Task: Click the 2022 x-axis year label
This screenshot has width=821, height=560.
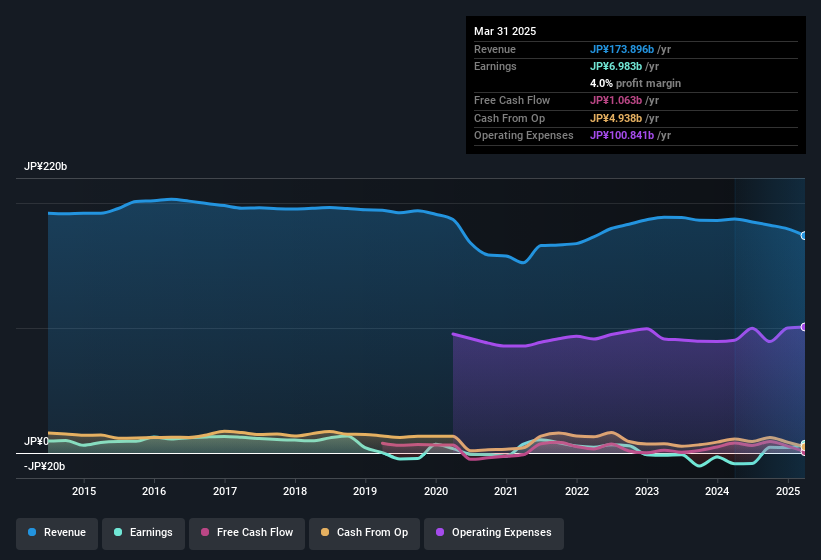Action: [576, 491]
